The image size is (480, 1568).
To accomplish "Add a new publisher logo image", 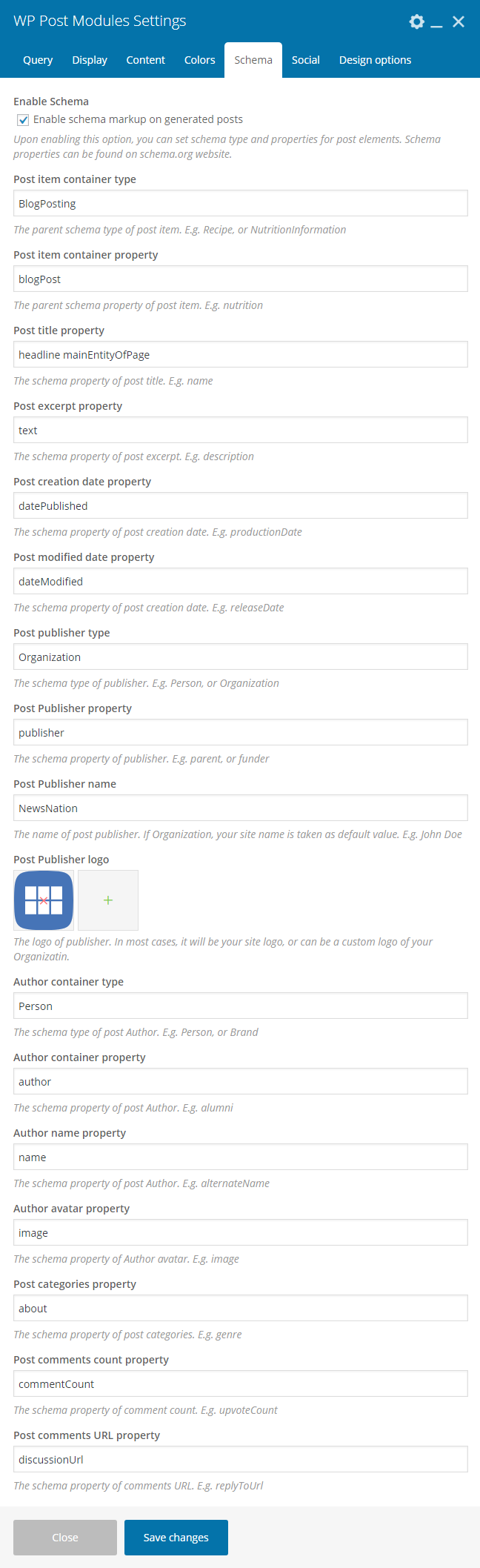I will coord(108,900).
